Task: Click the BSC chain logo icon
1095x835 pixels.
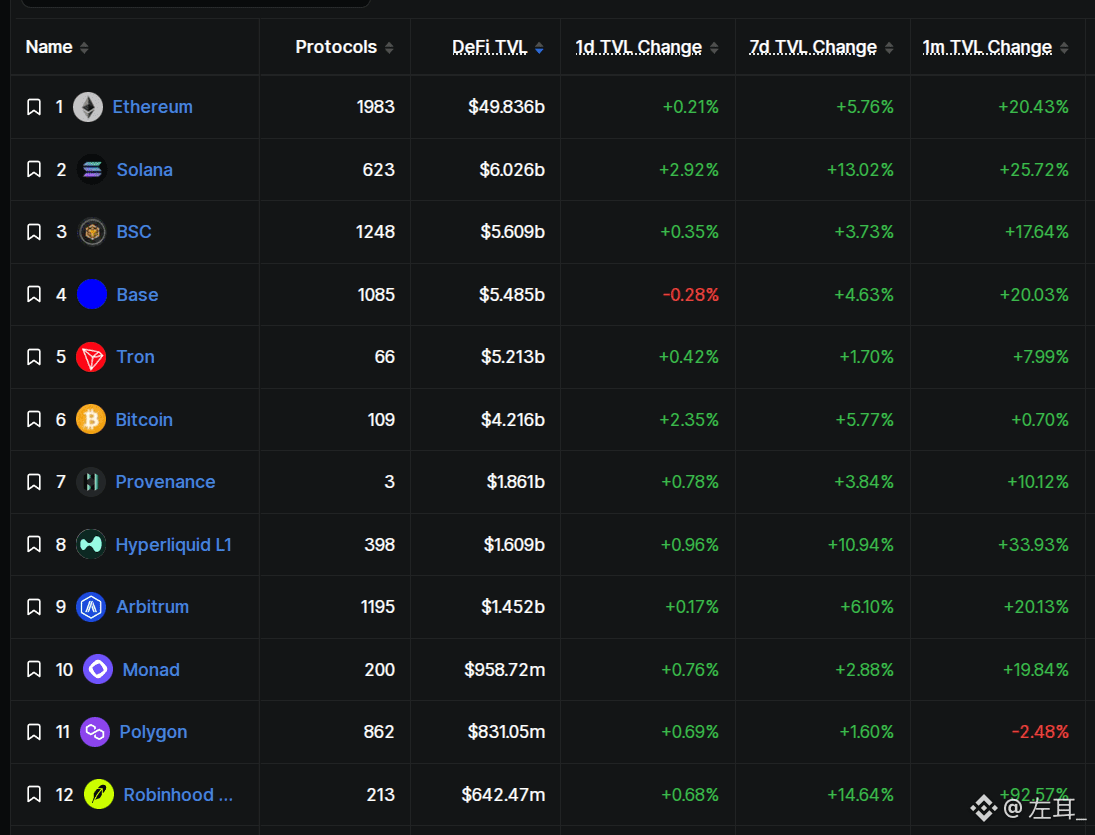Action: pyautogui.click(x=91, y=232)
